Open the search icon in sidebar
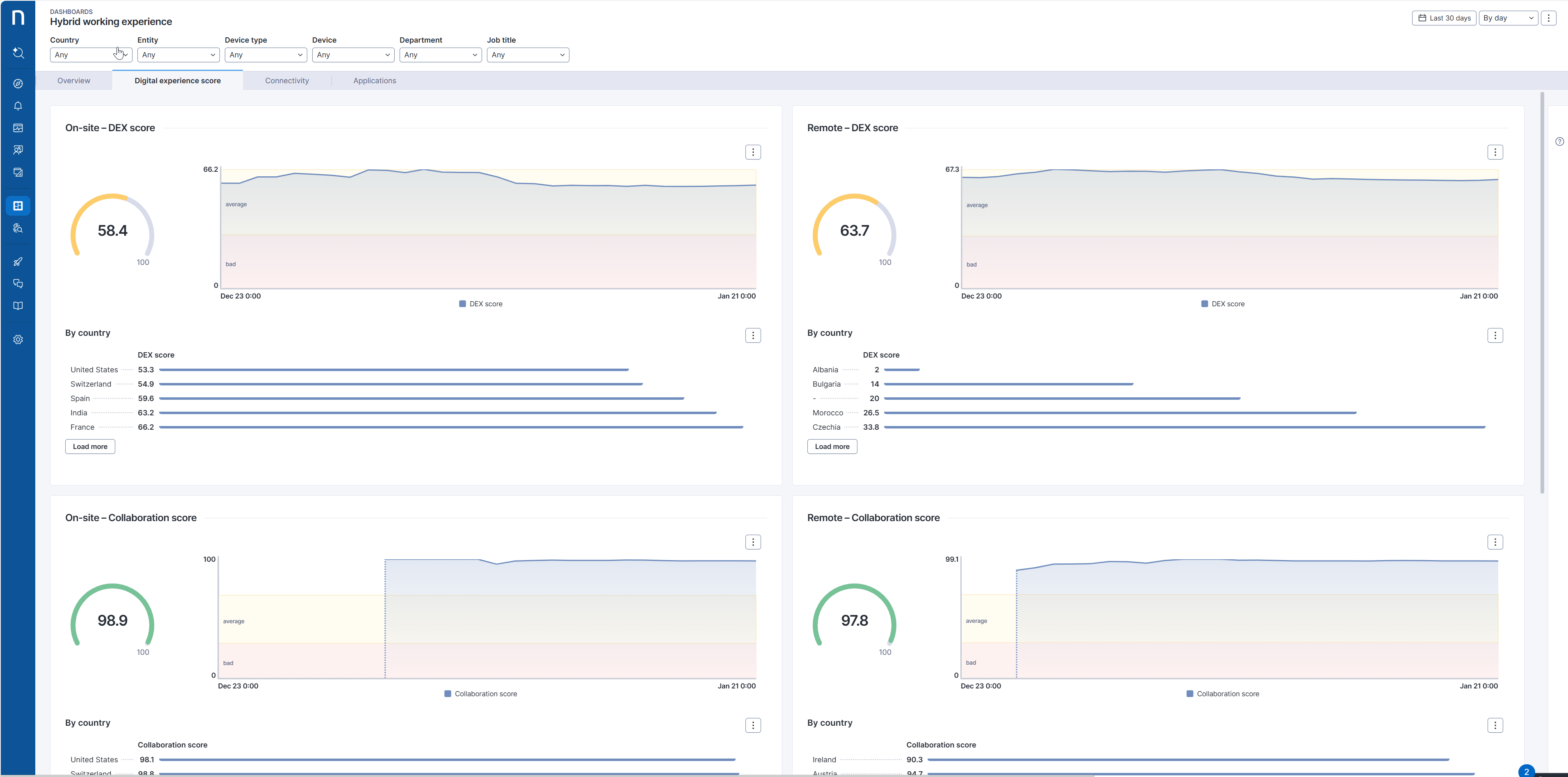Image resolution: width=1568 pixels, height=777 pixels. tap(18, 53)
